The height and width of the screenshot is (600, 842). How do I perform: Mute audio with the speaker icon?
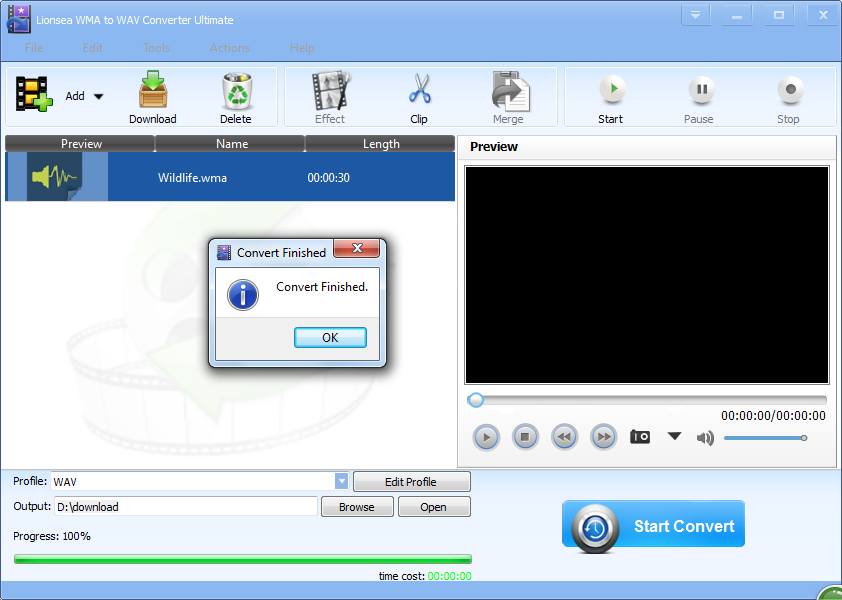[x=705, y=437]
